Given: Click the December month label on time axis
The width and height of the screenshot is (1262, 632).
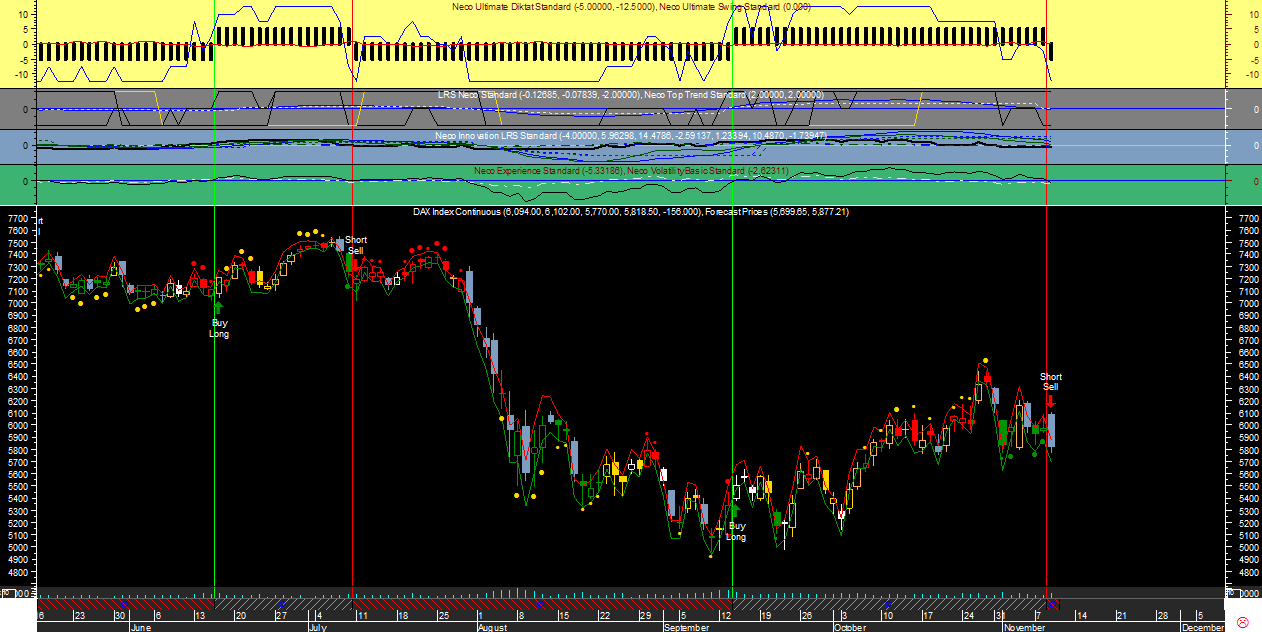Looking at the screenshot, I should click(1202, 628).
